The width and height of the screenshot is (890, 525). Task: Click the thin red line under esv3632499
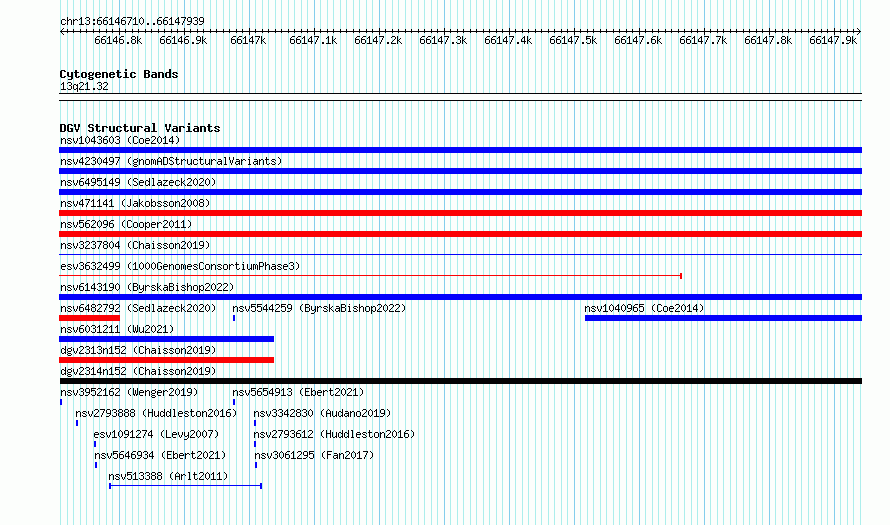371,276
